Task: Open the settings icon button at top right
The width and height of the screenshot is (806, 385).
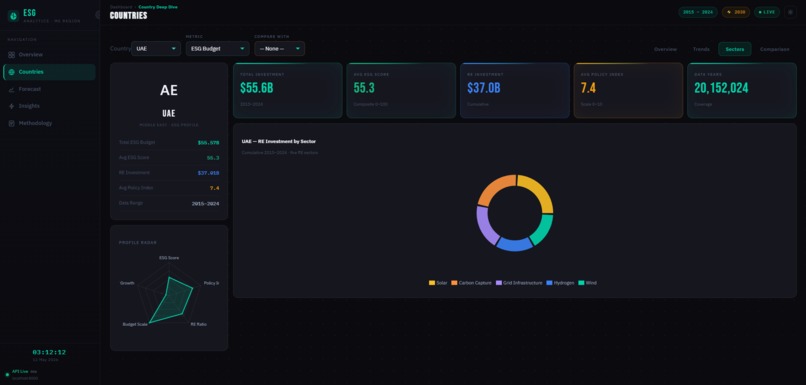Action: point(791,12)
